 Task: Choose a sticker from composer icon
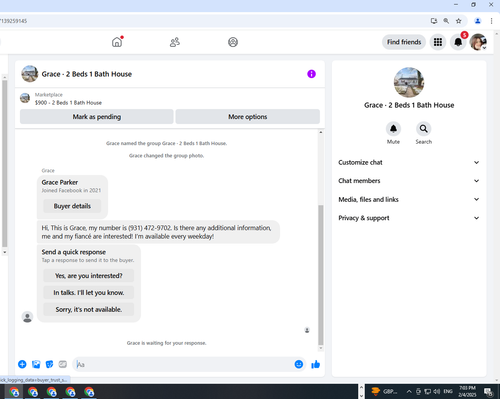(49, 364)
